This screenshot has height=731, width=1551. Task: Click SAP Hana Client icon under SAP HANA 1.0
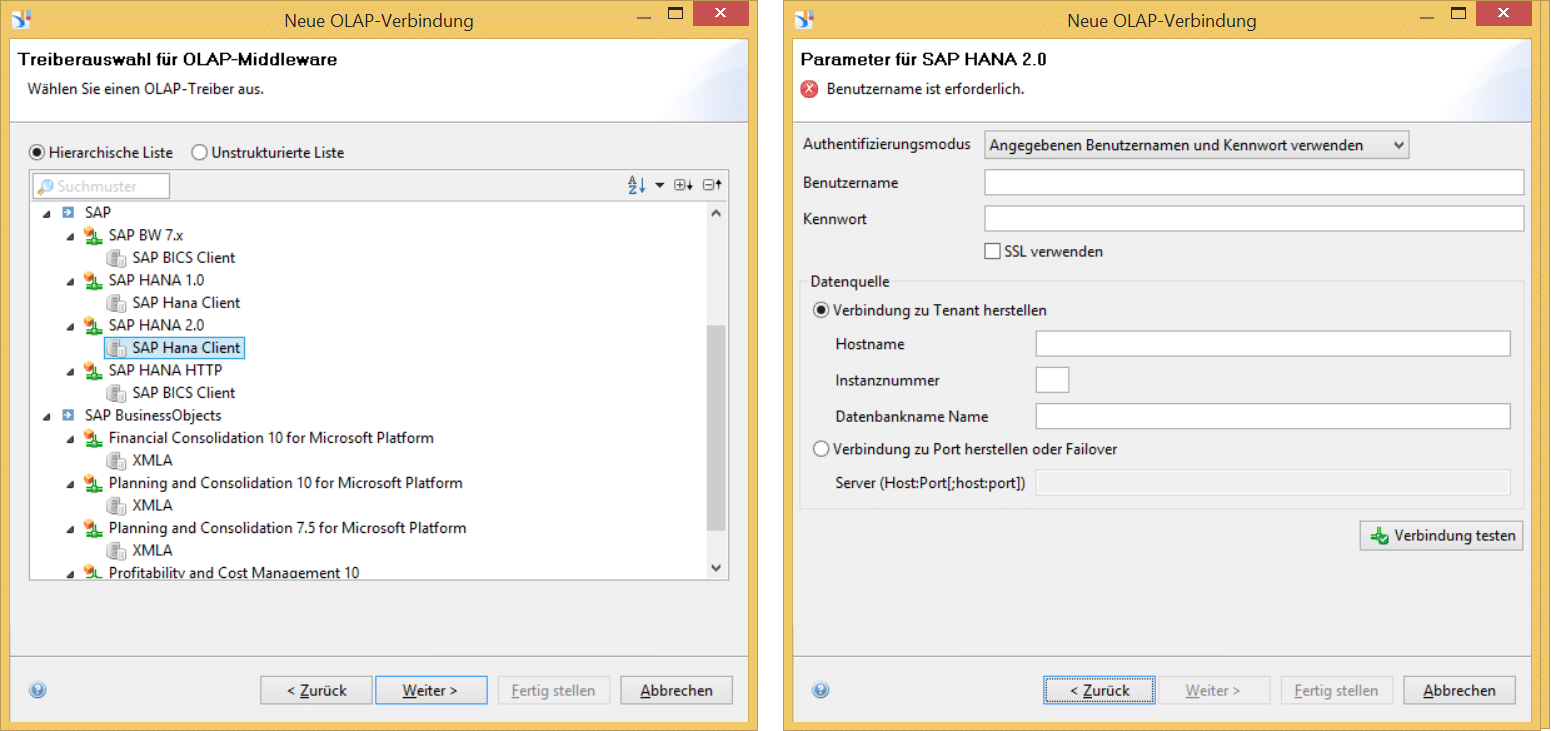pyautogui.click(x=116, y=303)
